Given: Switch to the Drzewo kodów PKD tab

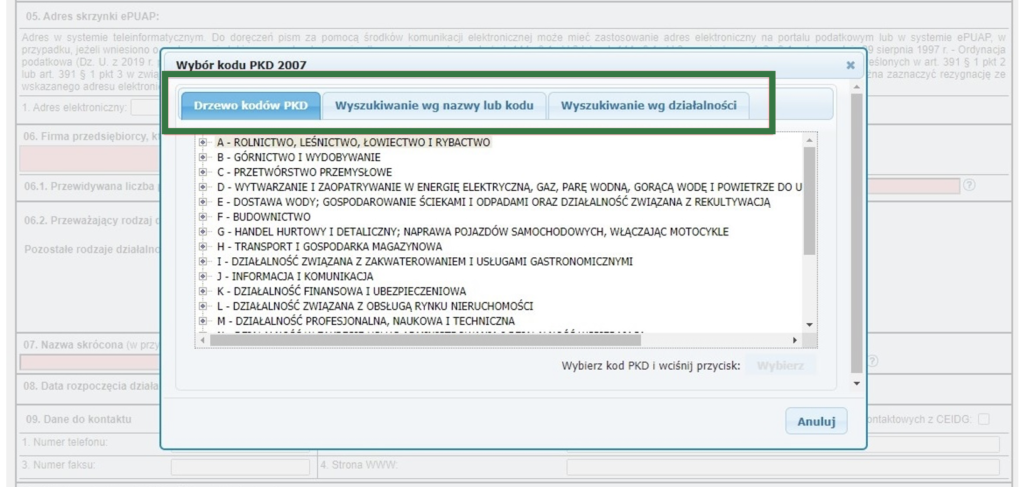Looking at the screenshot, I should (251, 106).
